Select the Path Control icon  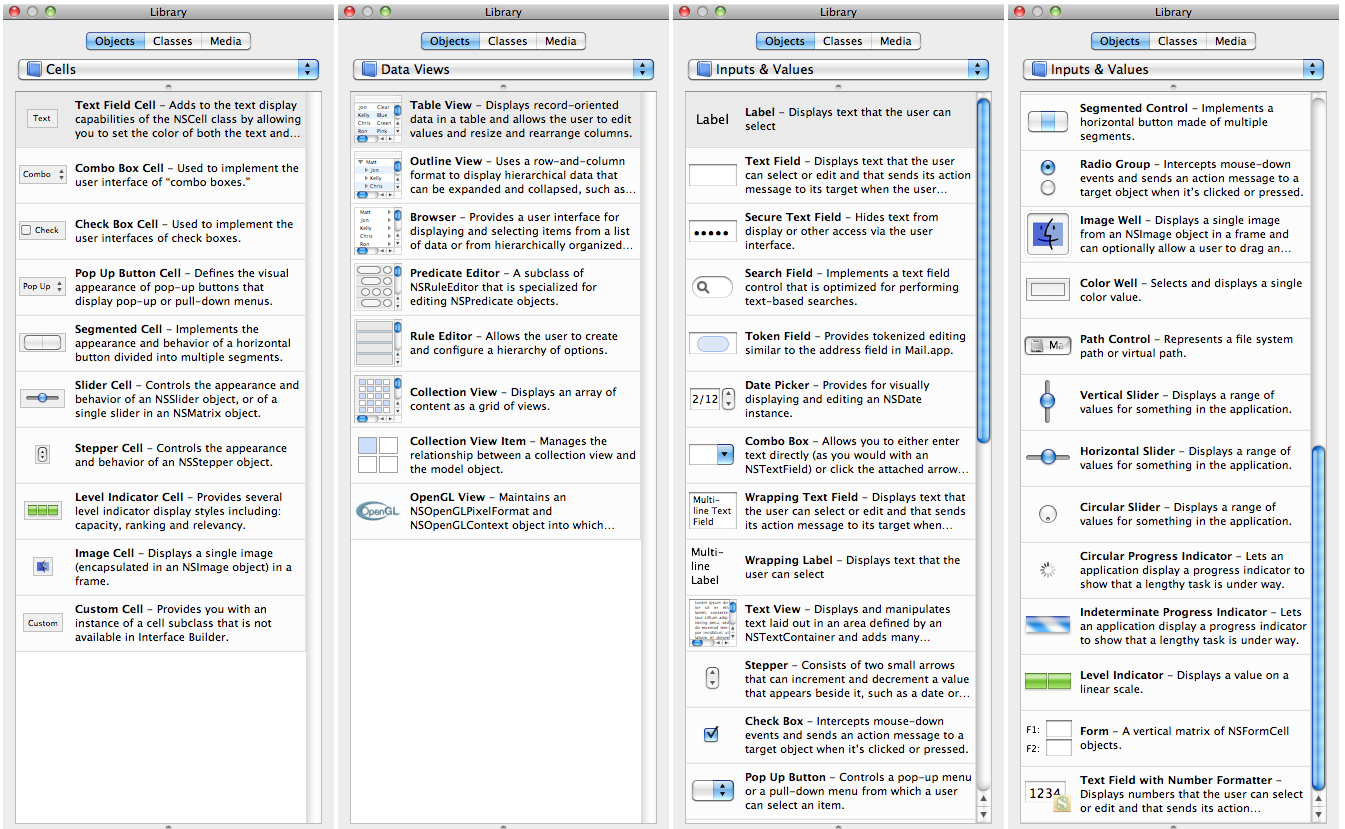click(1048, 346)
